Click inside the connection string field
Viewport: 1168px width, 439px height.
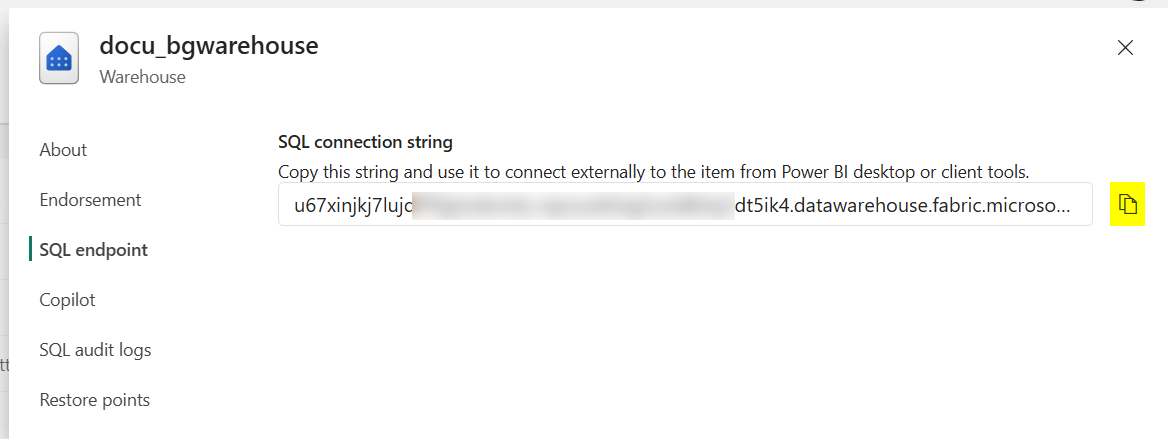pos(684,206)
